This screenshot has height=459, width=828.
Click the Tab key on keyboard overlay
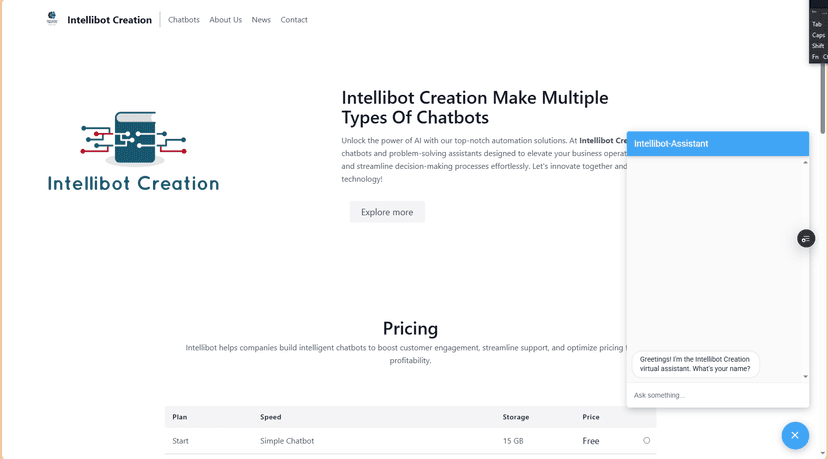point(817,24)
